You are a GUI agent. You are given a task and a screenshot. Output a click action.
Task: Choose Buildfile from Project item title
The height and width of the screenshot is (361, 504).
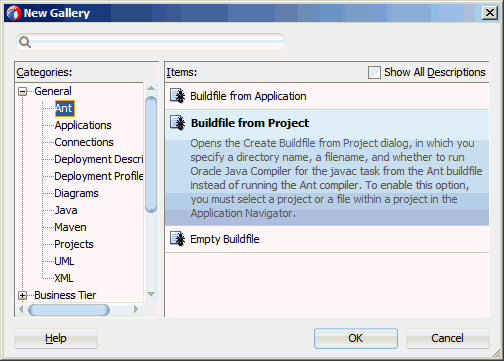[250, 123]
